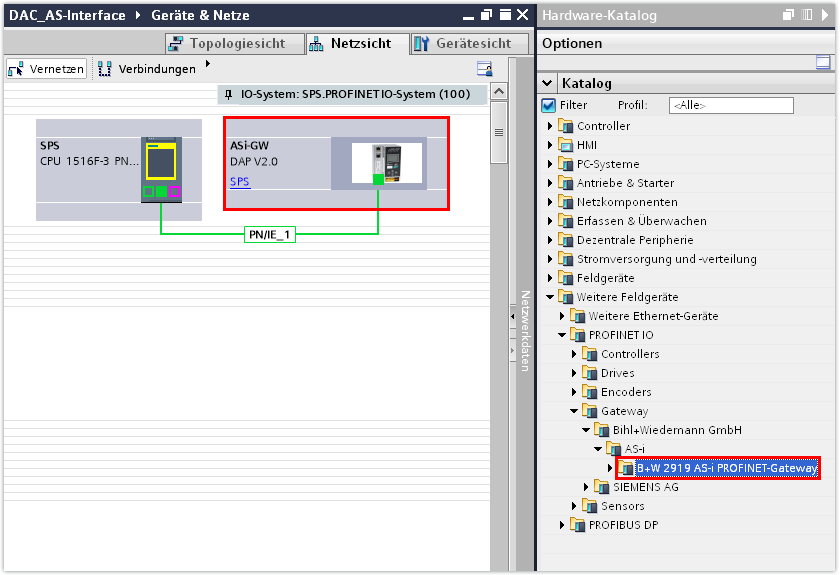Expand the SIEMENS AG gateway folder
840x575 pixels.
point(586,487)
